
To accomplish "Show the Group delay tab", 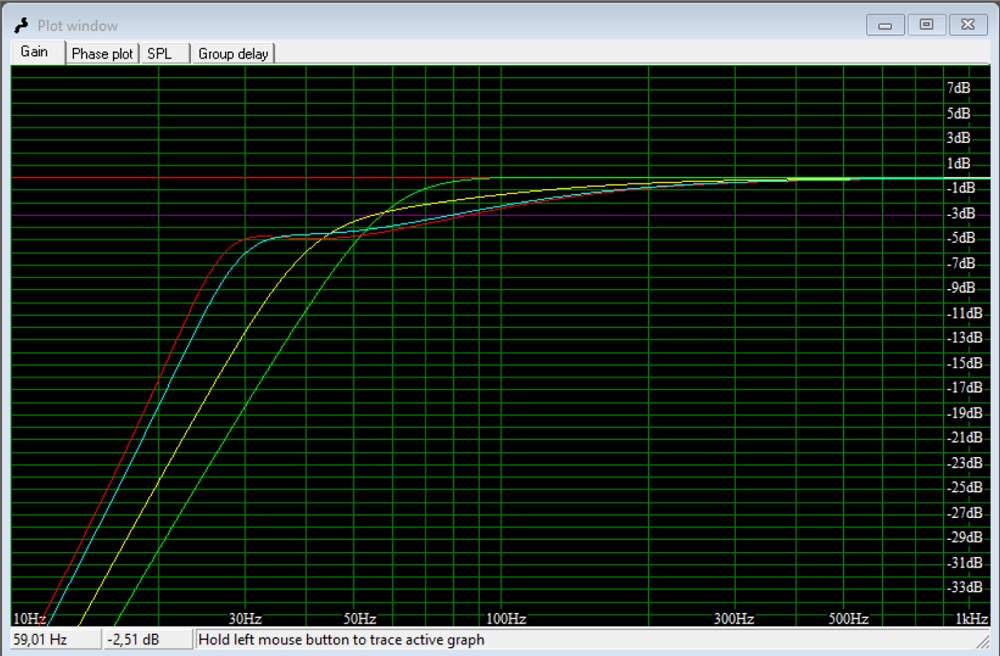I will click(233, 54).
